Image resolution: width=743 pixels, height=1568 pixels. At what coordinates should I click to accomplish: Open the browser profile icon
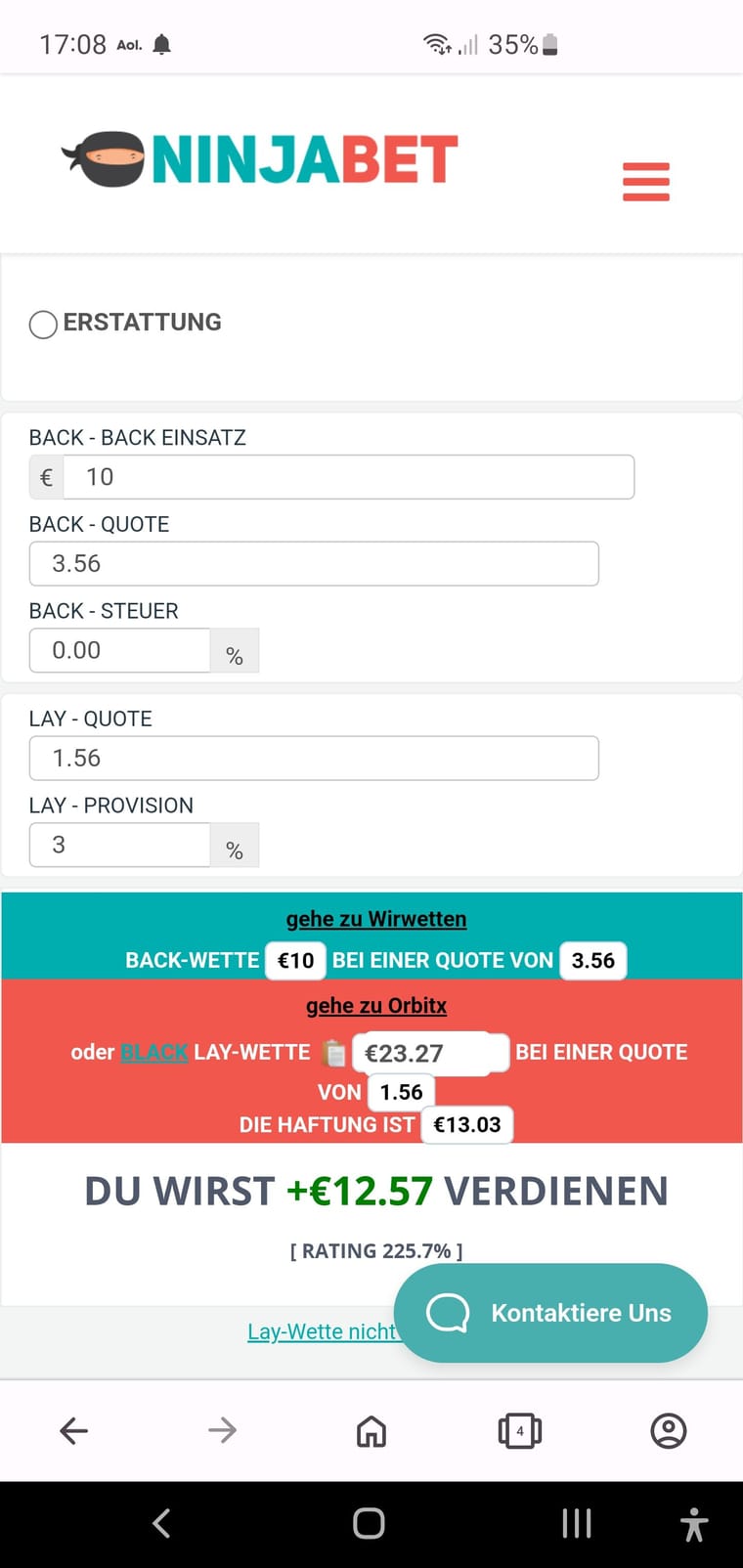[669, 1431]
